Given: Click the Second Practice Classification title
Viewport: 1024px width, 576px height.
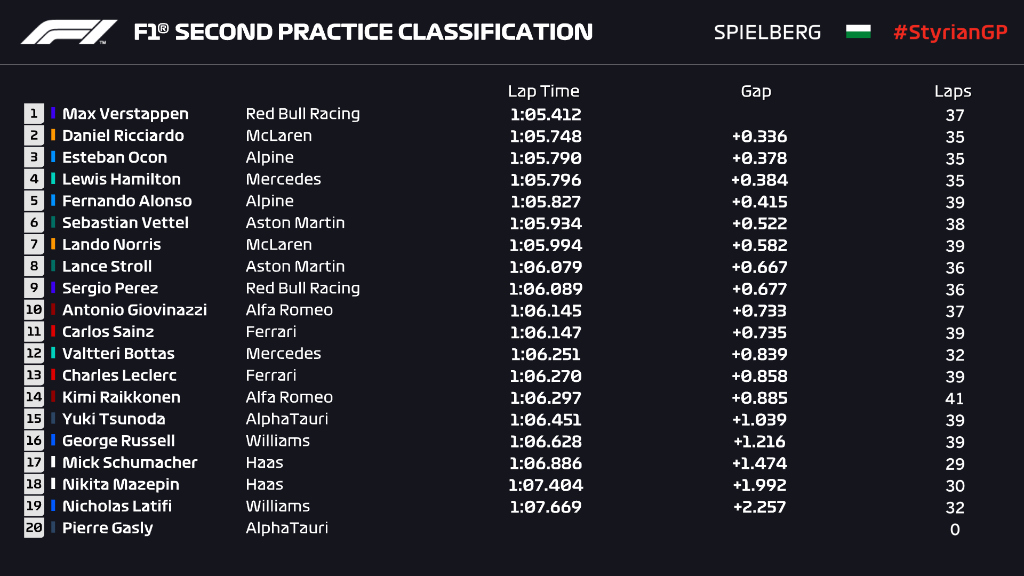Looking at the screenshot, I should [363, 32].
